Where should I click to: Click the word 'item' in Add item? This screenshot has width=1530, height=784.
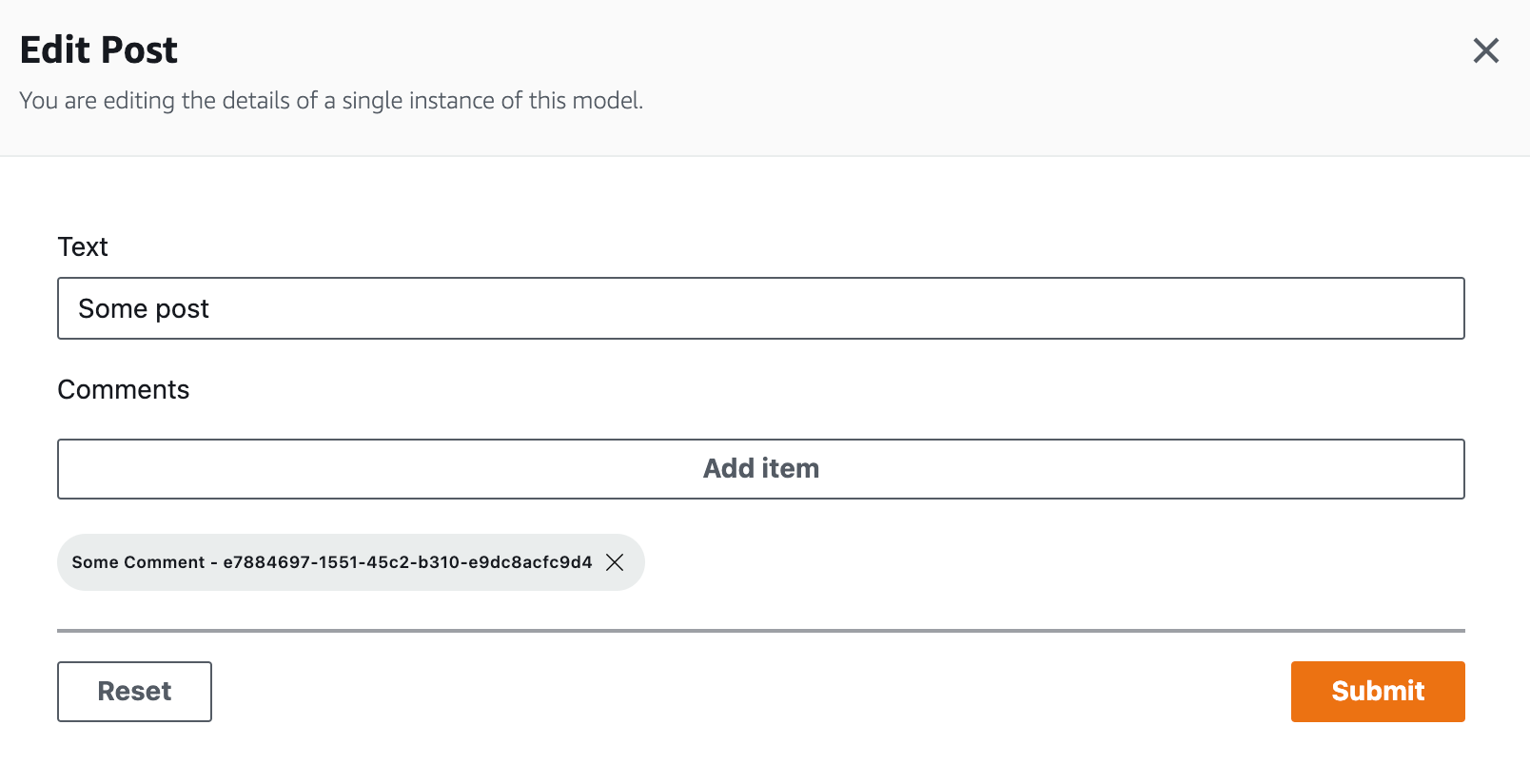(x=791, y=469)
